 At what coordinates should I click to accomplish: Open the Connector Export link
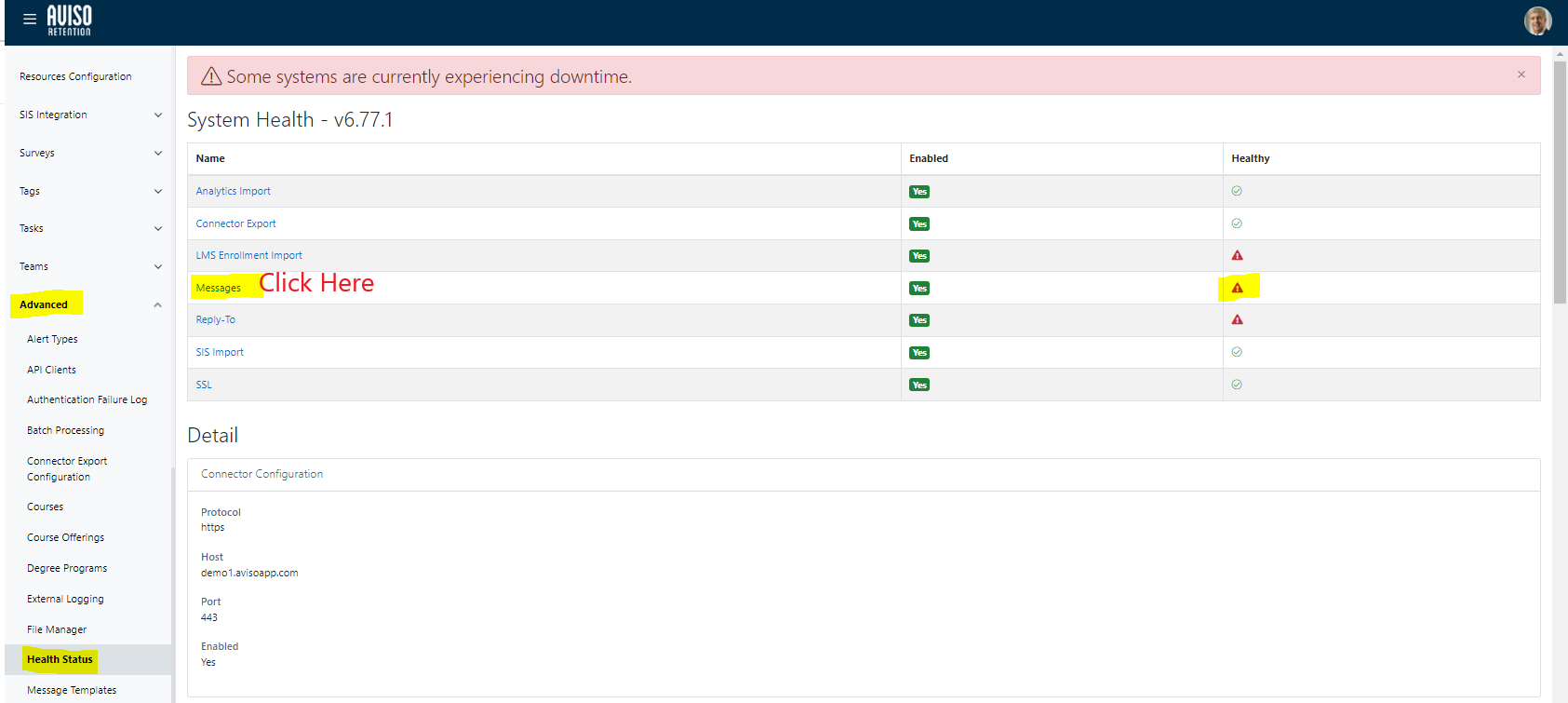pos(235,223)
